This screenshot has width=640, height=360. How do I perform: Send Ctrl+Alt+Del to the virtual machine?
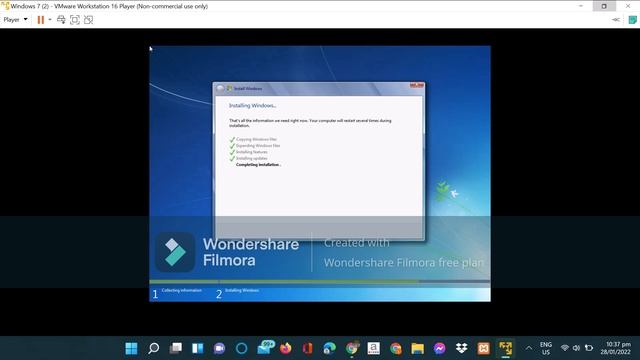pos(61,20)
